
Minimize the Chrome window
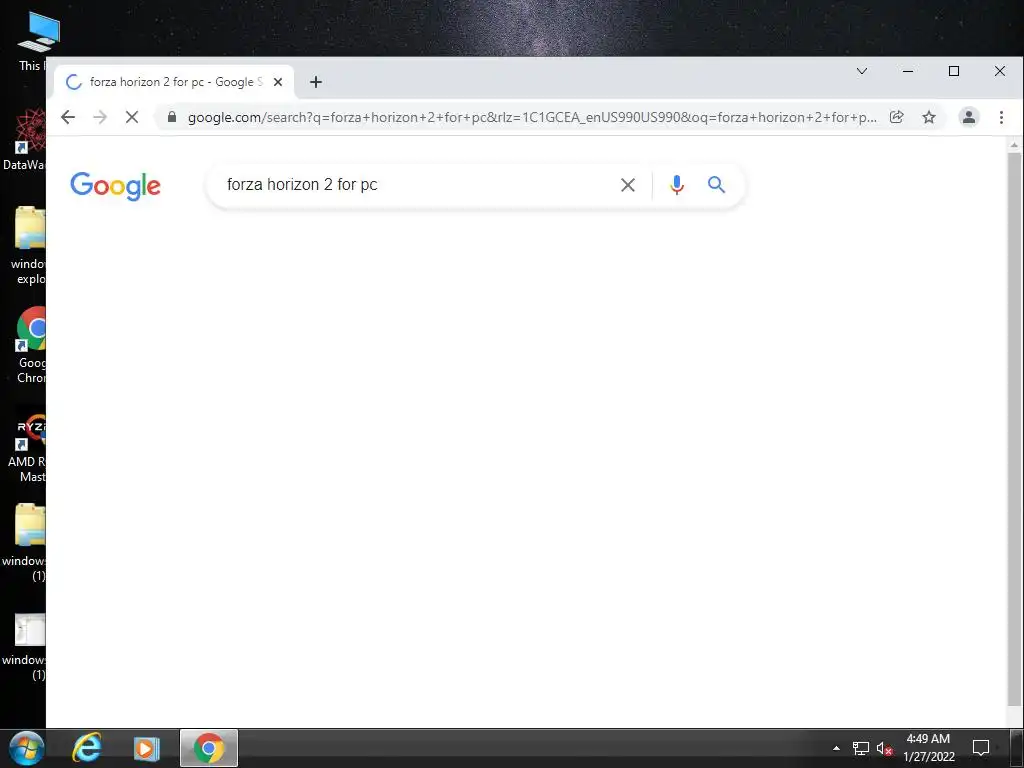pyautogui.click(x=908, y=71)
